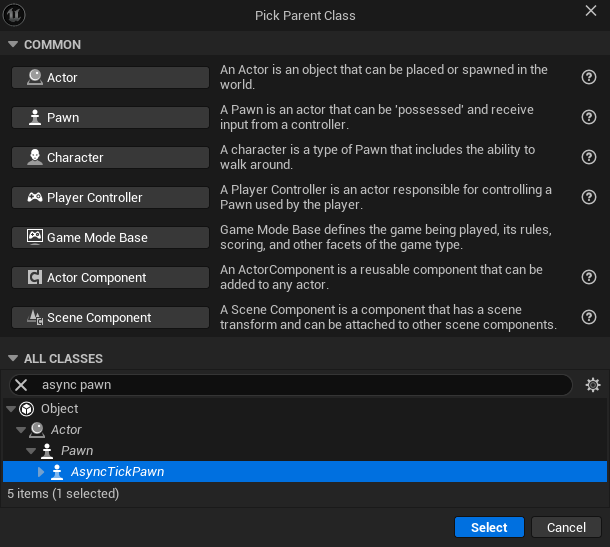Select the Actor item in class tree
The image size is (610, 547).
(x=66, y=430)
